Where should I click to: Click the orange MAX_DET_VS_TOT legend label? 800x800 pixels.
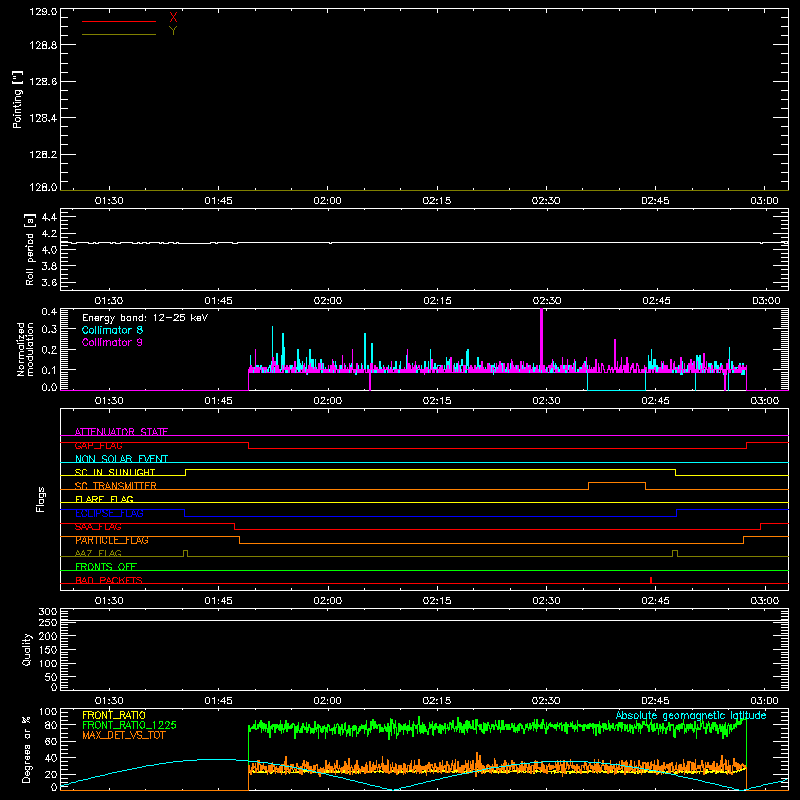pyautogui.click(x=124, y=735)
